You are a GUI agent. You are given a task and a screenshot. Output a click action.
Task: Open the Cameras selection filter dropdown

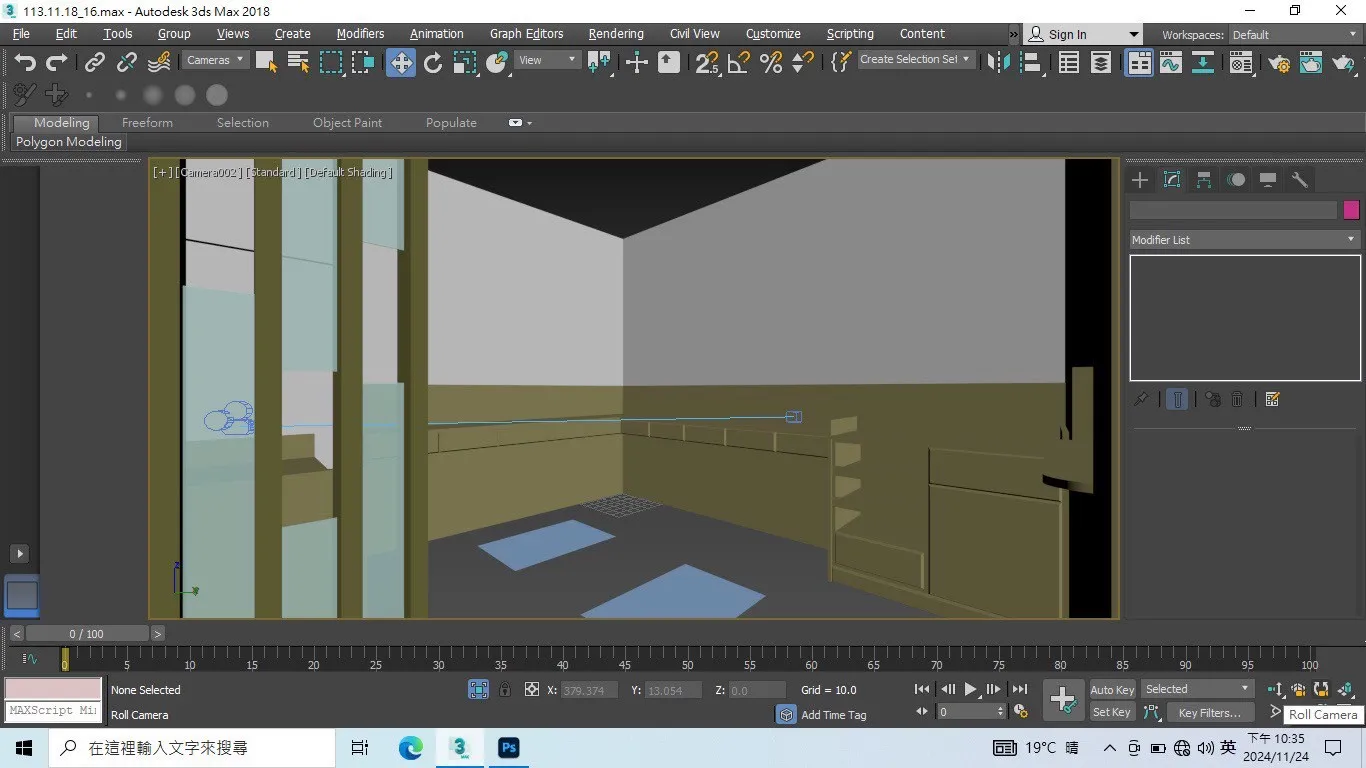215,60
